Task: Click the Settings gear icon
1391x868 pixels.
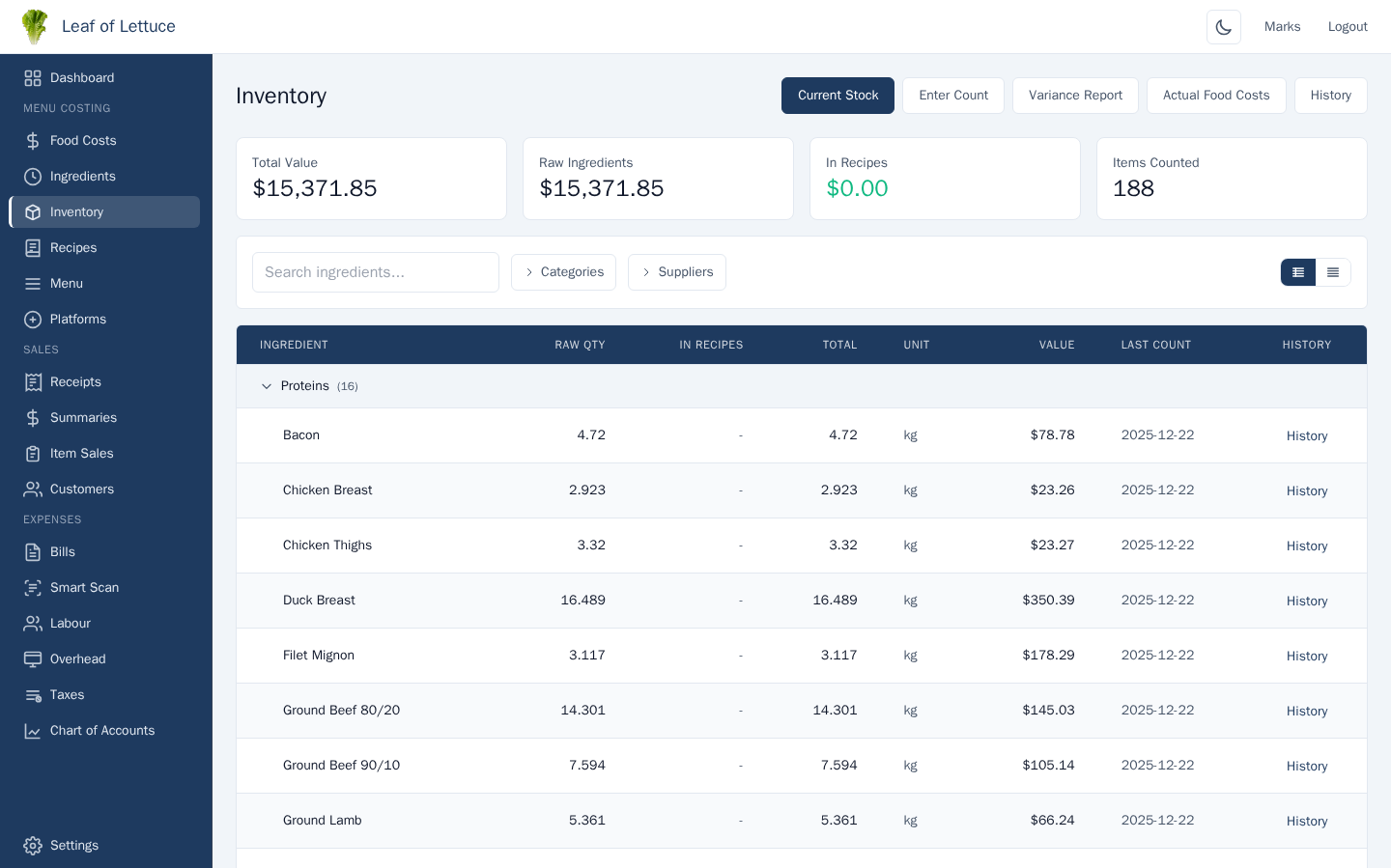Action: 33,846
